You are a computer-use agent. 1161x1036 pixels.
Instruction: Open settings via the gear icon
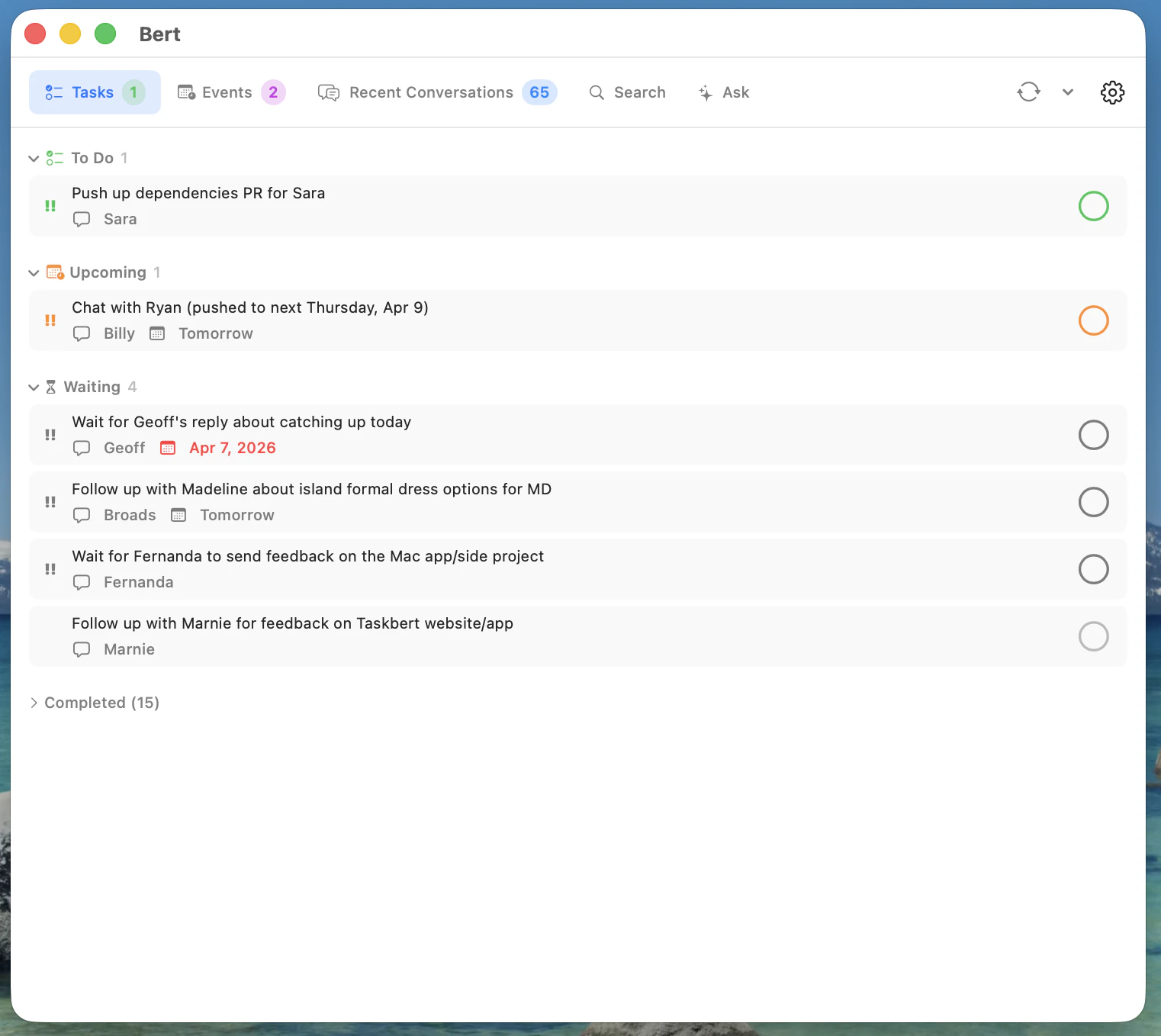click(x=1112, y=92)
